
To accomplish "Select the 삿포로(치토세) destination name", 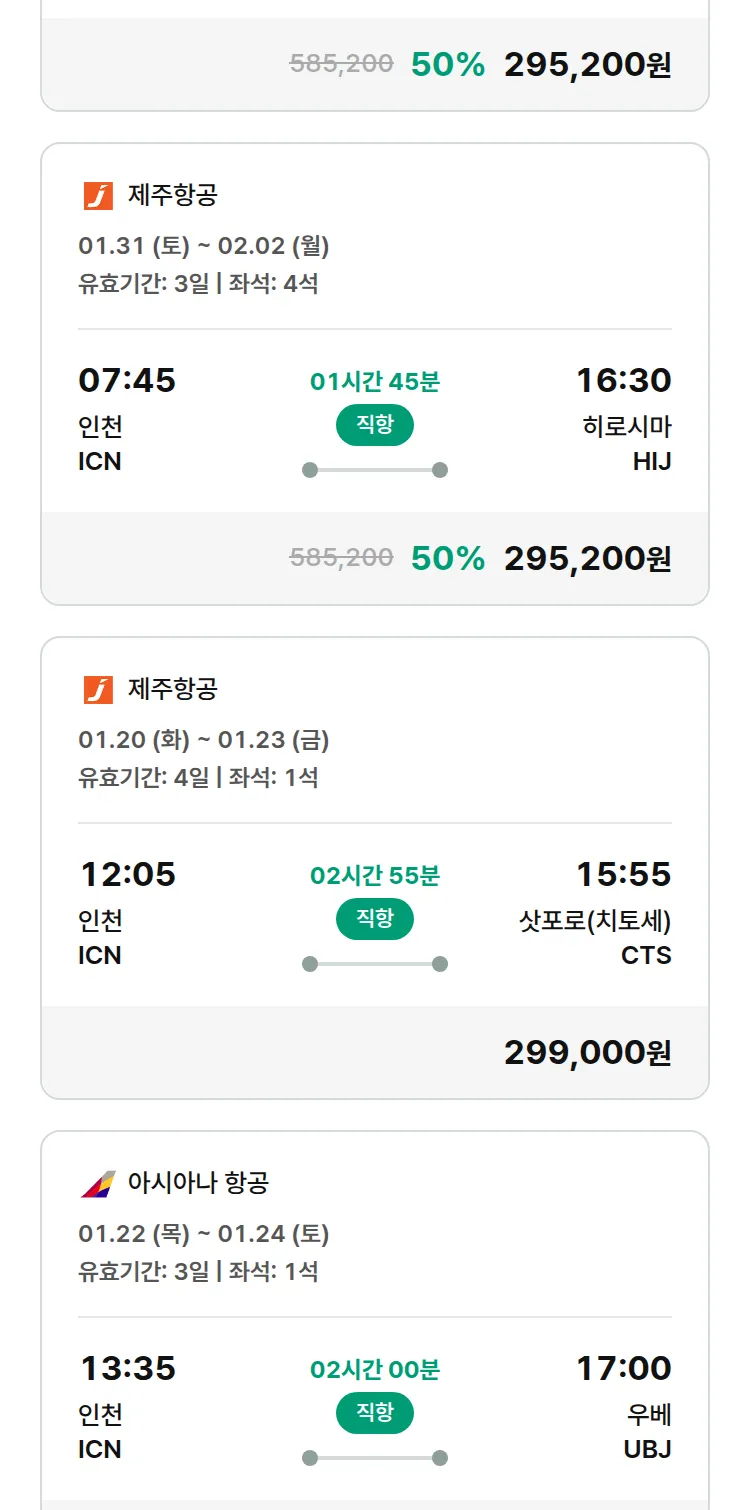I will [x=595, y=921].
